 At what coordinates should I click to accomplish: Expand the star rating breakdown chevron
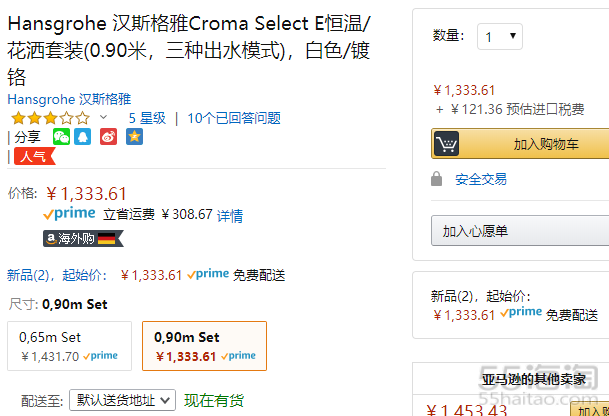click(103, 118)
